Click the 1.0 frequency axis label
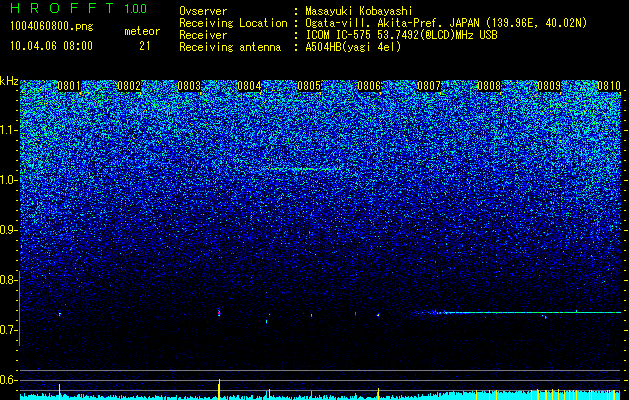This screenshot has width=629, height=400. pyautogui.click(x=8, y=180)
